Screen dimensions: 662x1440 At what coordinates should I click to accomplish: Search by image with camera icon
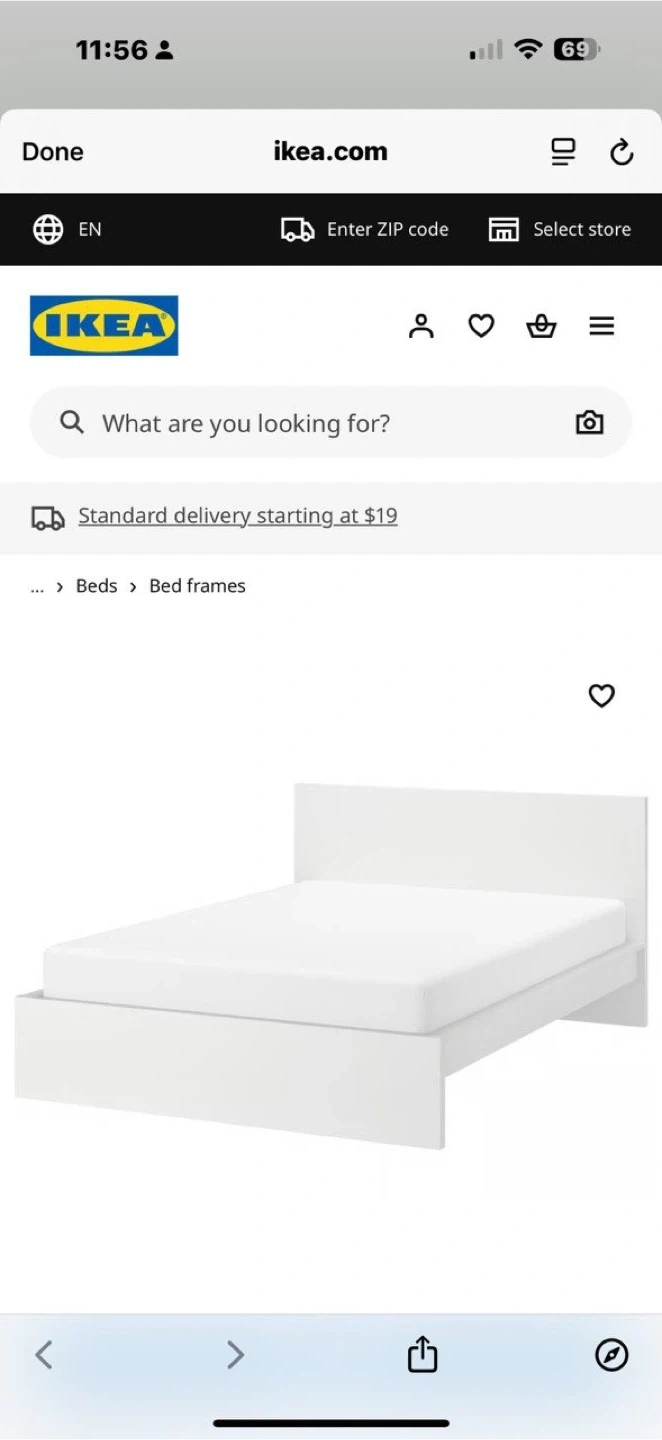point(589,423)
